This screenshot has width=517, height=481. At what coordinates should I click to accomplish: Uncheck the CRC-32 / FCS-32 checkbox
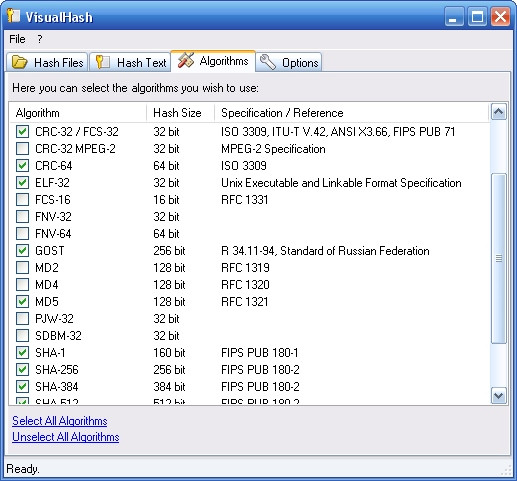tap(22, 132)
